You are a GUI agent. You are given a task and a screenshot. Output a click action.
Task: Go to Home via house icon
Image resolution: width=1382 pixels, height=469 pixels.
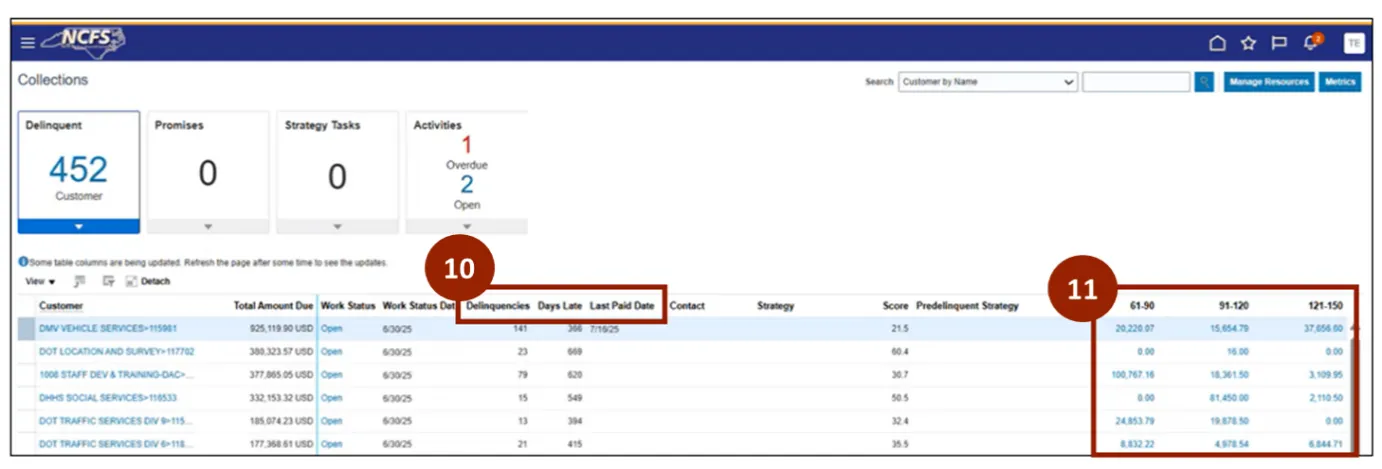point(1217,43)
